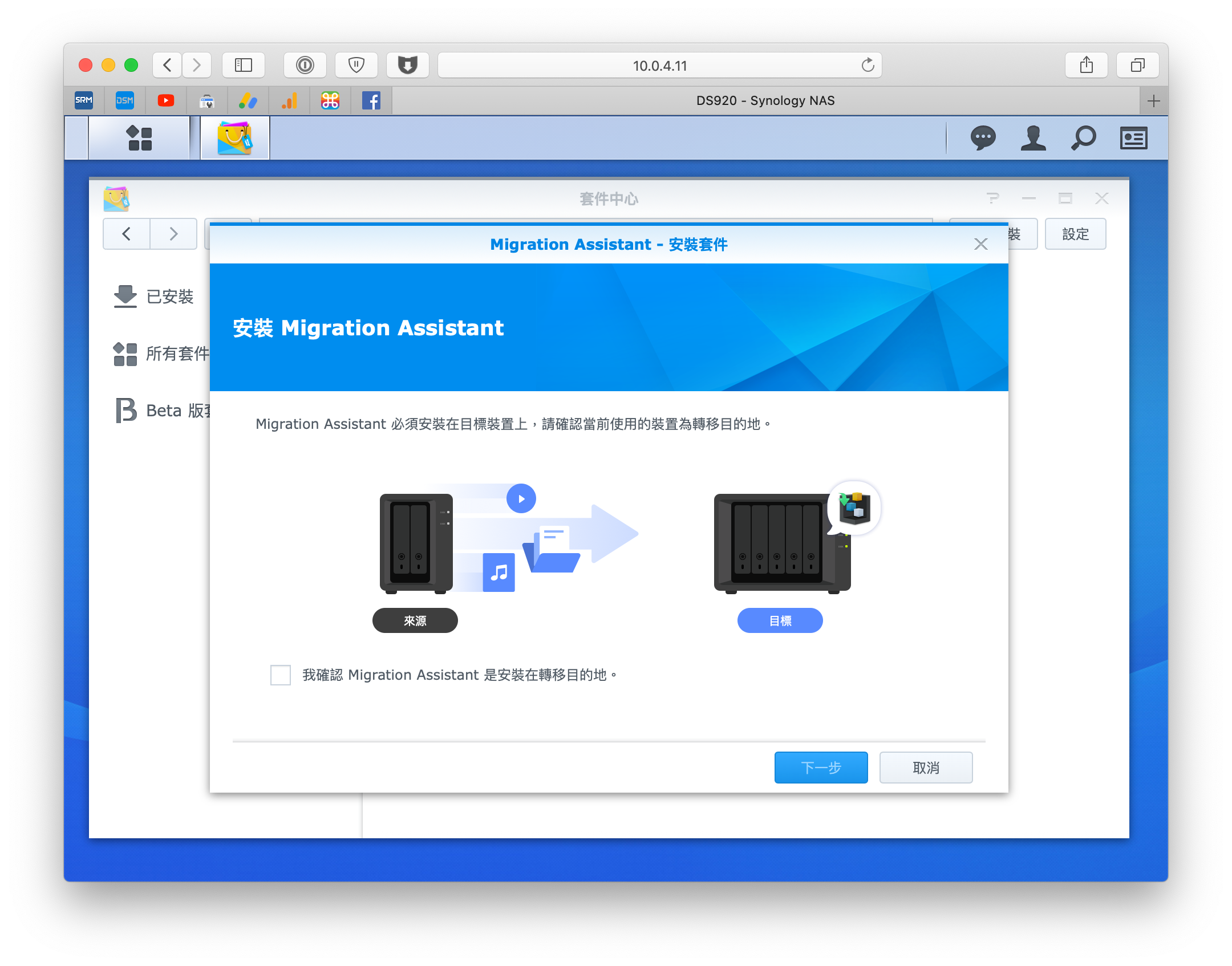
Task: Open the YouTube bookmark favicon
Action: tap(166, 100)
